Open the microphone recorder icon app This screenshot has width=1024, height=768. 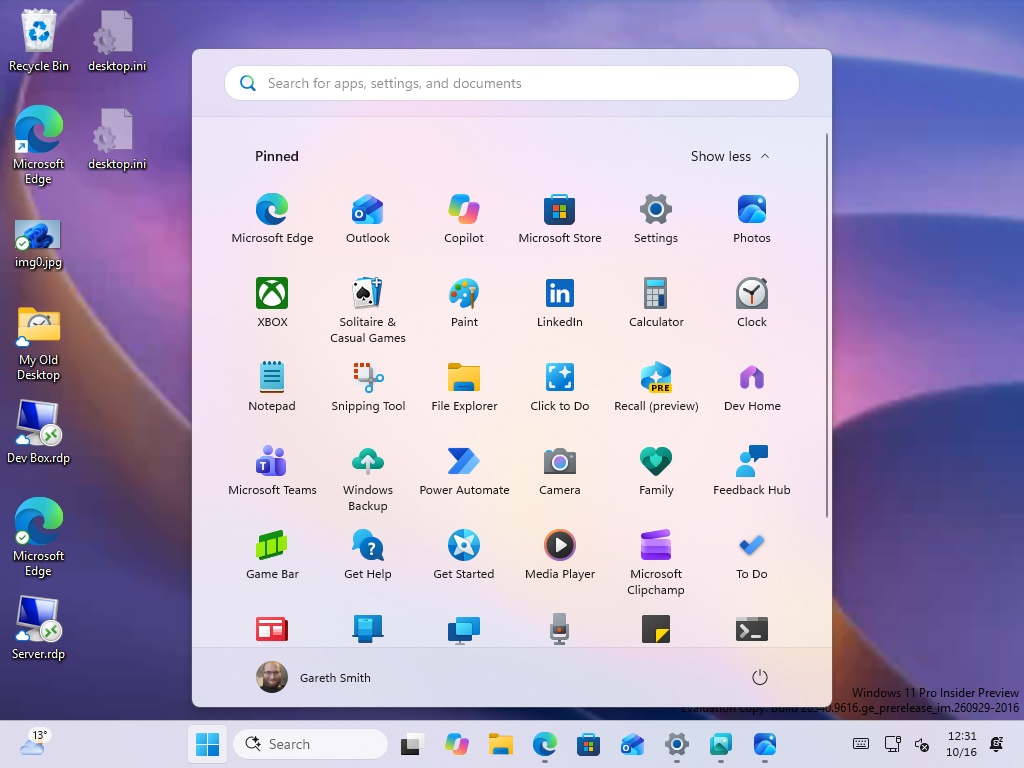coord(560,630)
